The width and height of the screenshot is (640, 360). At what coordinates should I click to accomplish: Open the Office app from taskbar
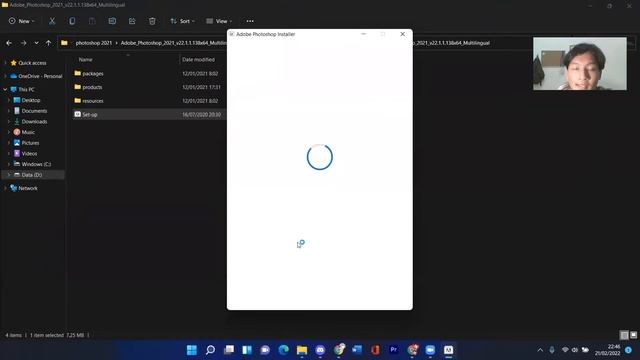375,350
